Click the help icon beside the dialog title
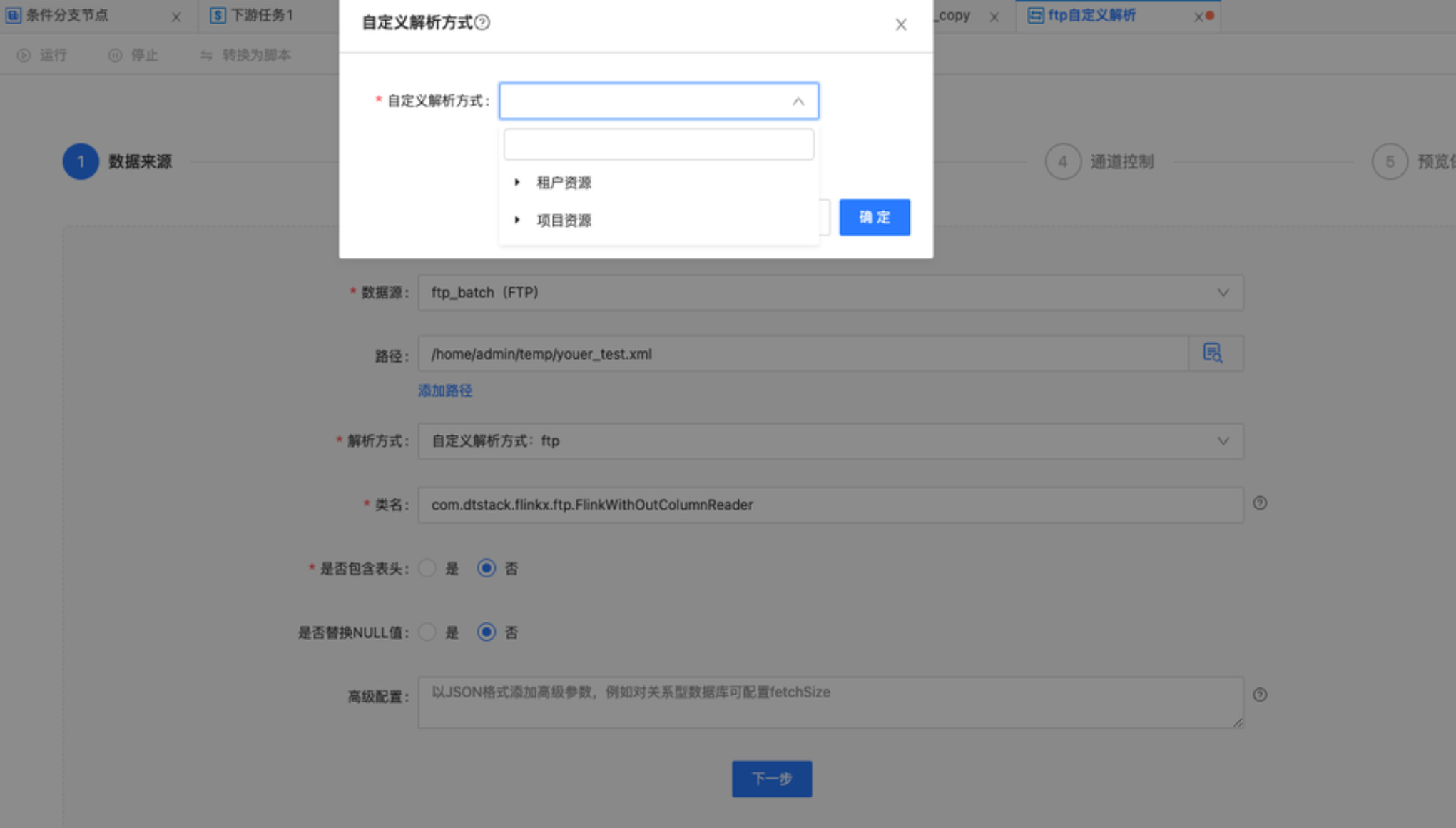Viewport: 1456px width, 828px height. pos(482,23)
